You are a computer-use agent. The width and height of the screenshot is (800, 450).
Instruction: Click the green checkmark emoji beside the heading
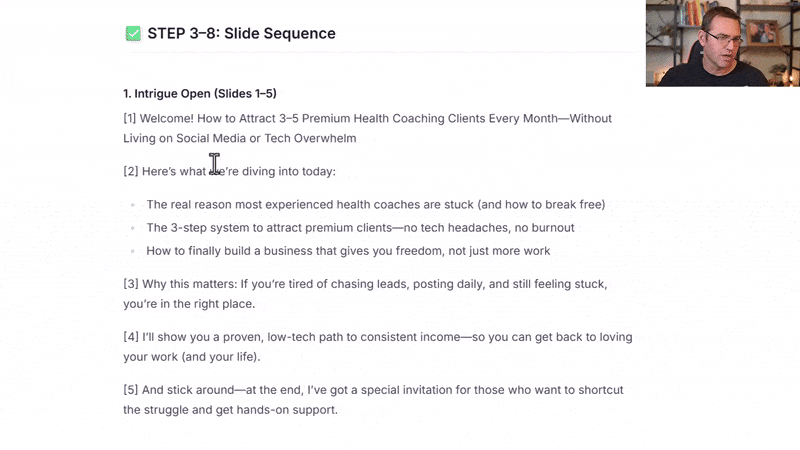pyautogui.click(x=133, y=34)
